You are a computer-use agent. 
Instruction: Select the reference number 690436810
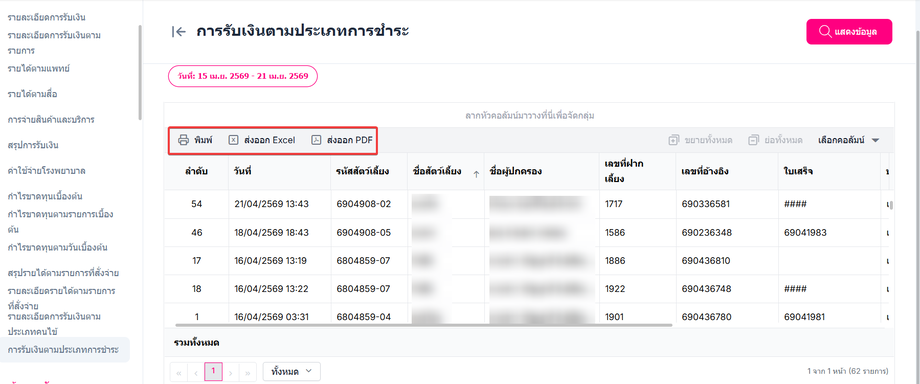706,261
